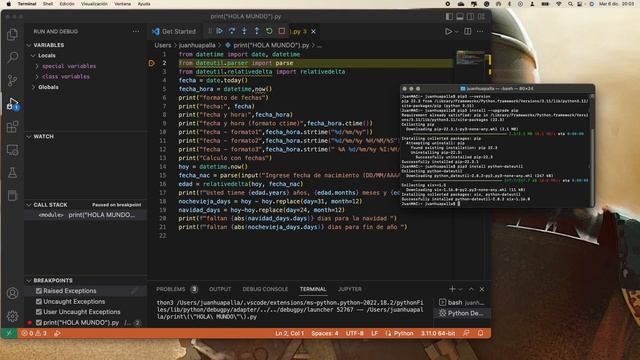Open the Run and Debug view
The width and height of the screenshot is (640, 360).
[x=12, y=104]
